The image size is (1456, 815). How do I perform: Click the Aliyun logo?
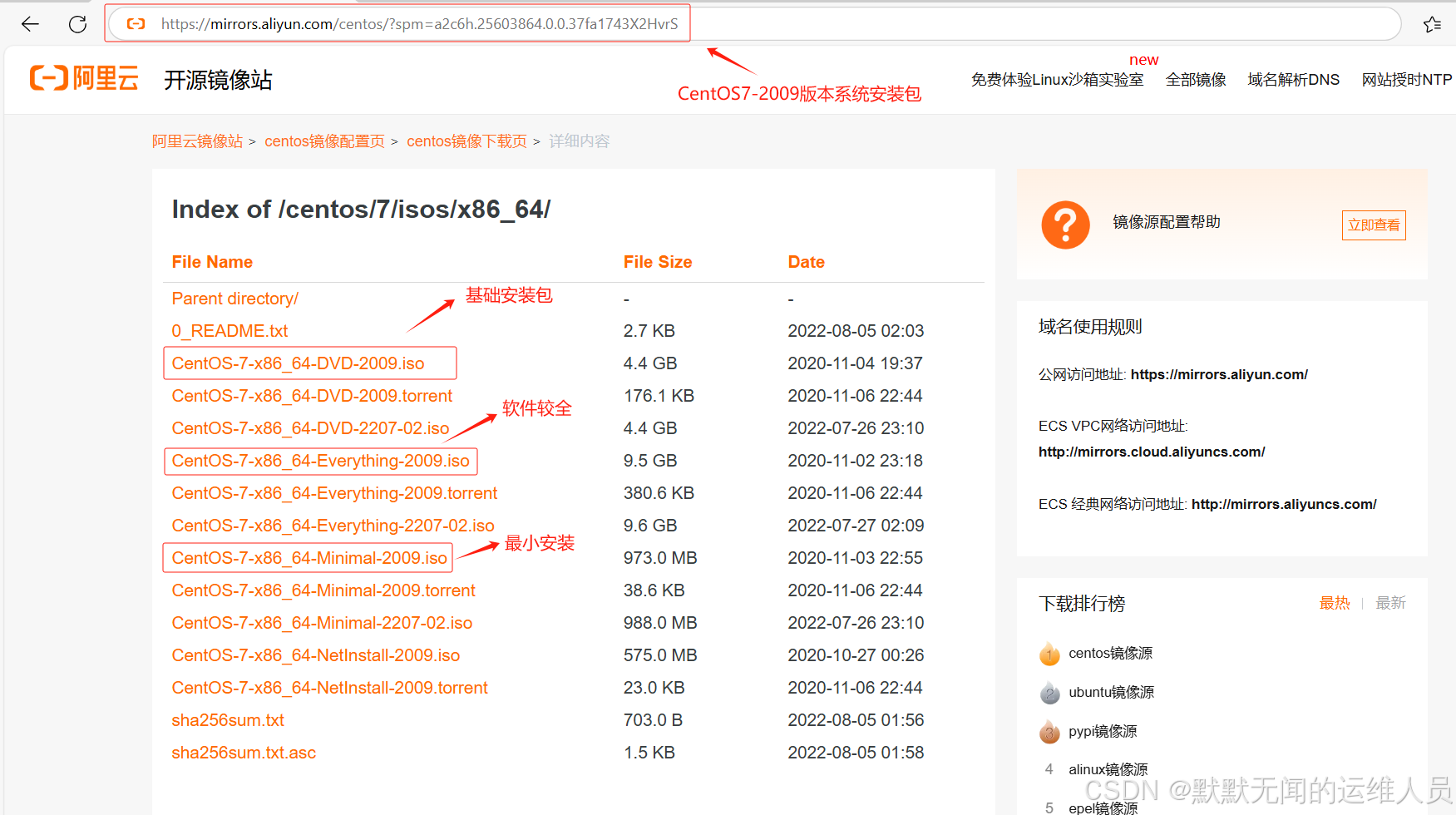coord(84,78)
